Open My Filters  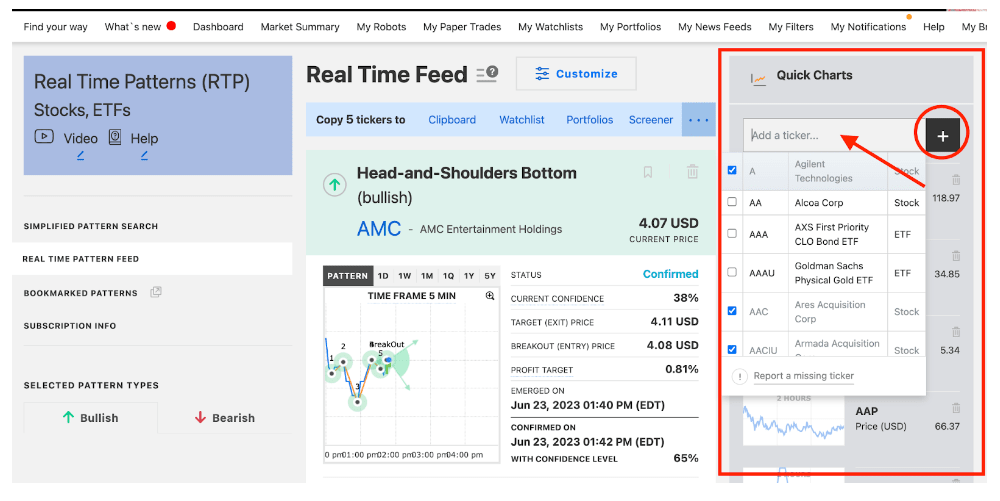(791, 27)
